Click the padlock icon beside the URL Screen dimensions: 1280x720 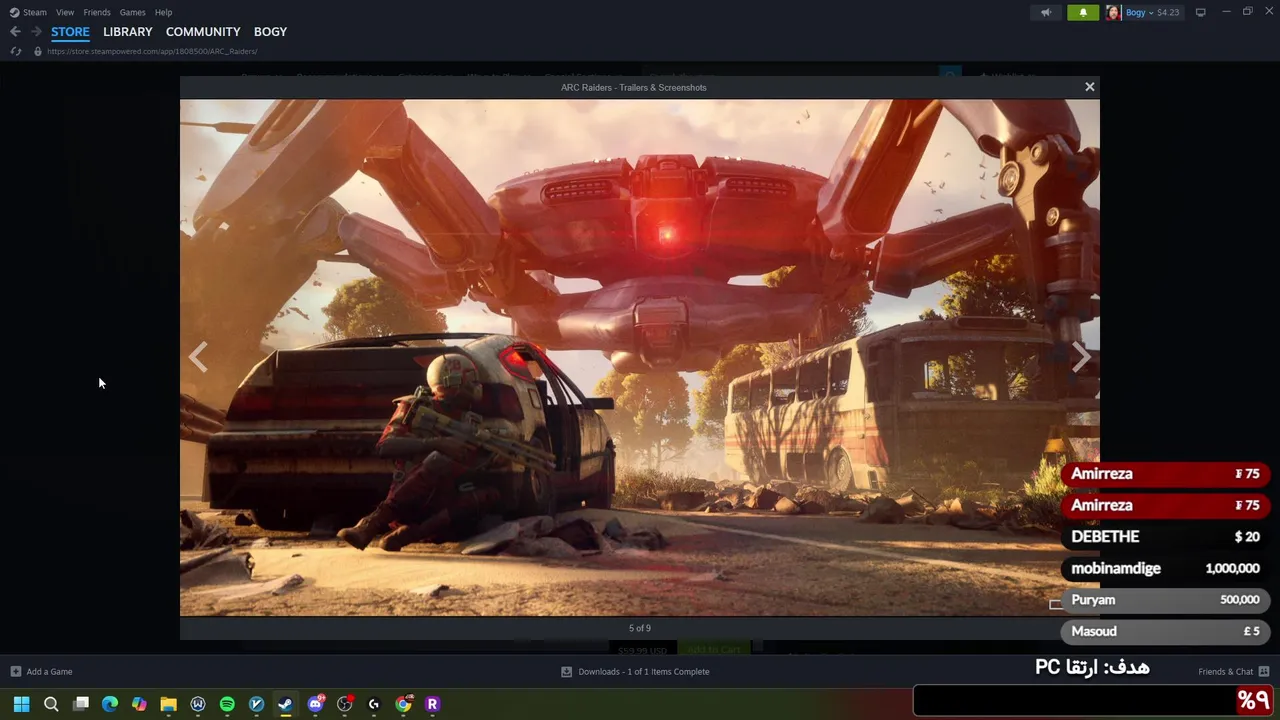38,51
